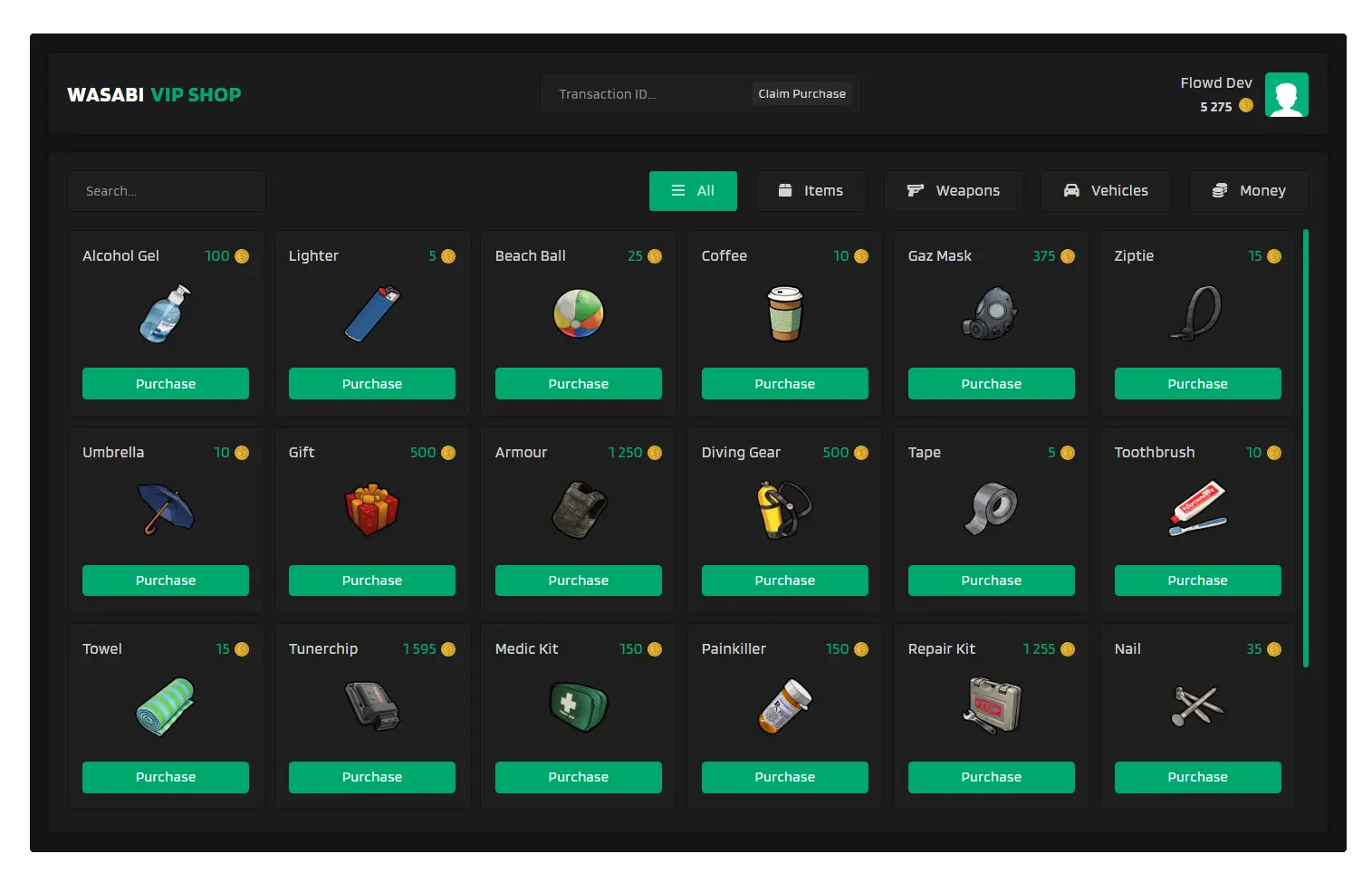1372x873 pixels.
Task: Purchase the Gaz Mask
Action: coord(991,383)
